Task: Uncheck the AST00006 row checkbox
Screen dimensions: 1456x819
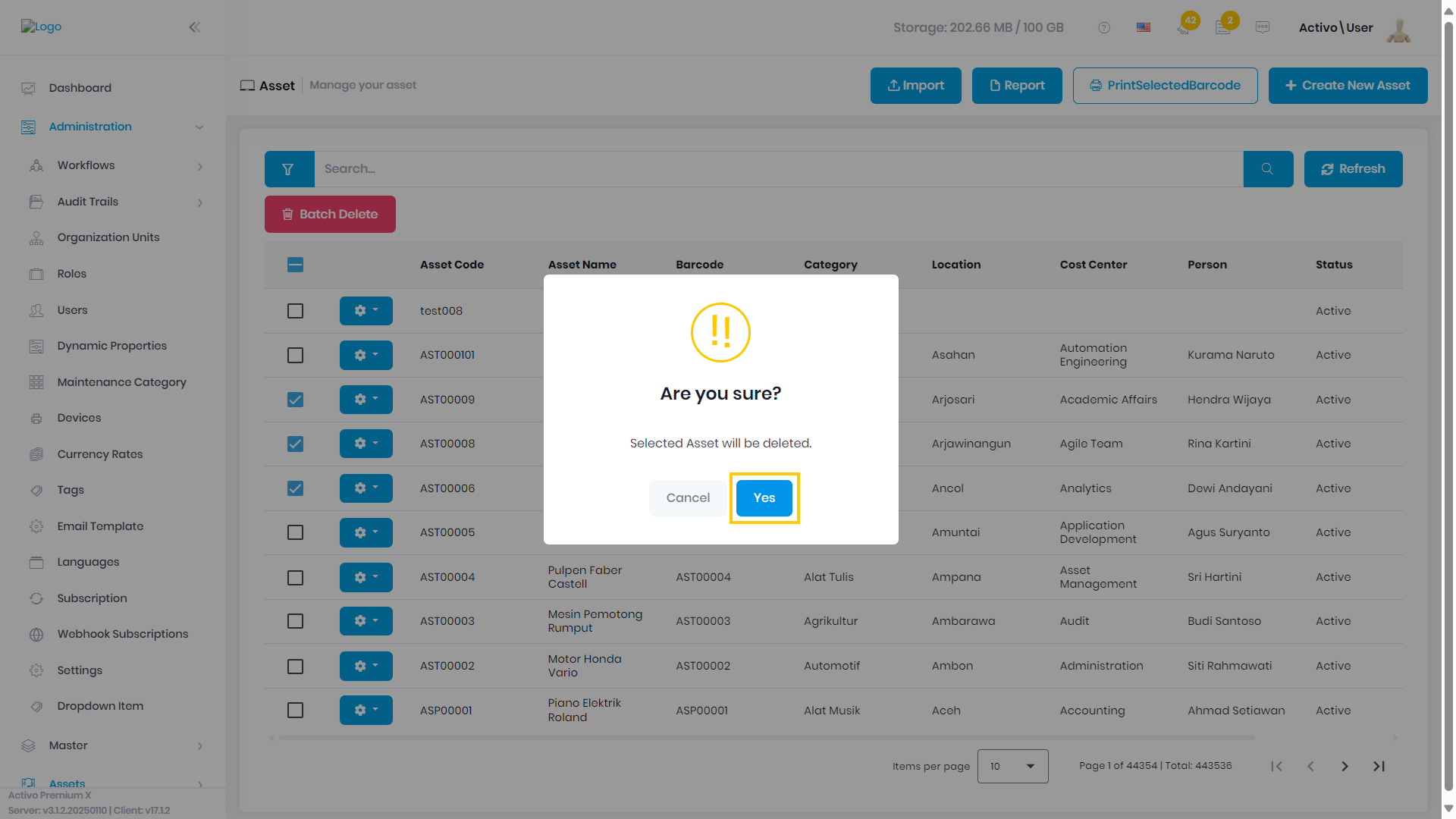Action: (296, 488)
